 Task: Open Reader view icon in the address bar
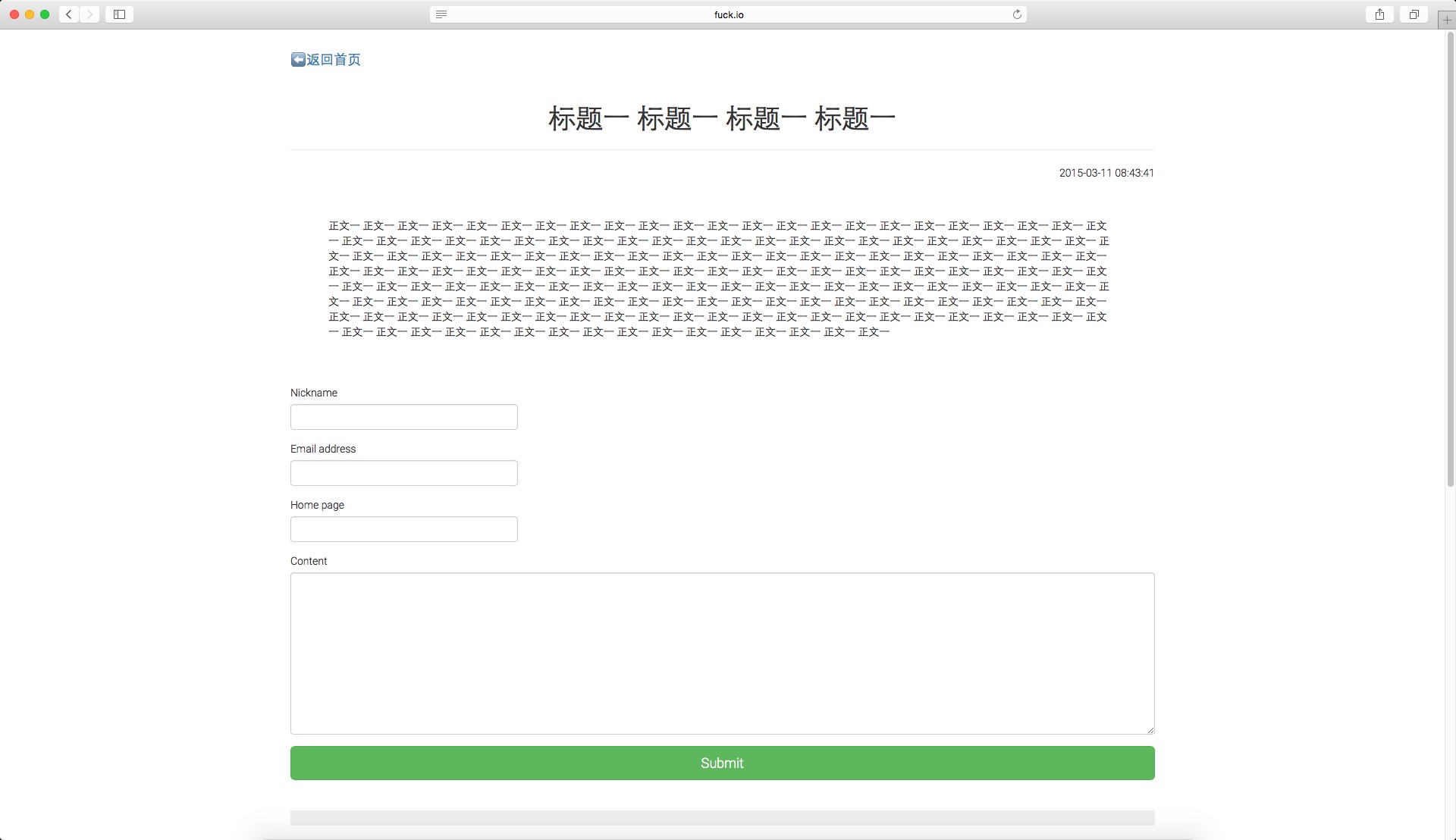[442, 14]
